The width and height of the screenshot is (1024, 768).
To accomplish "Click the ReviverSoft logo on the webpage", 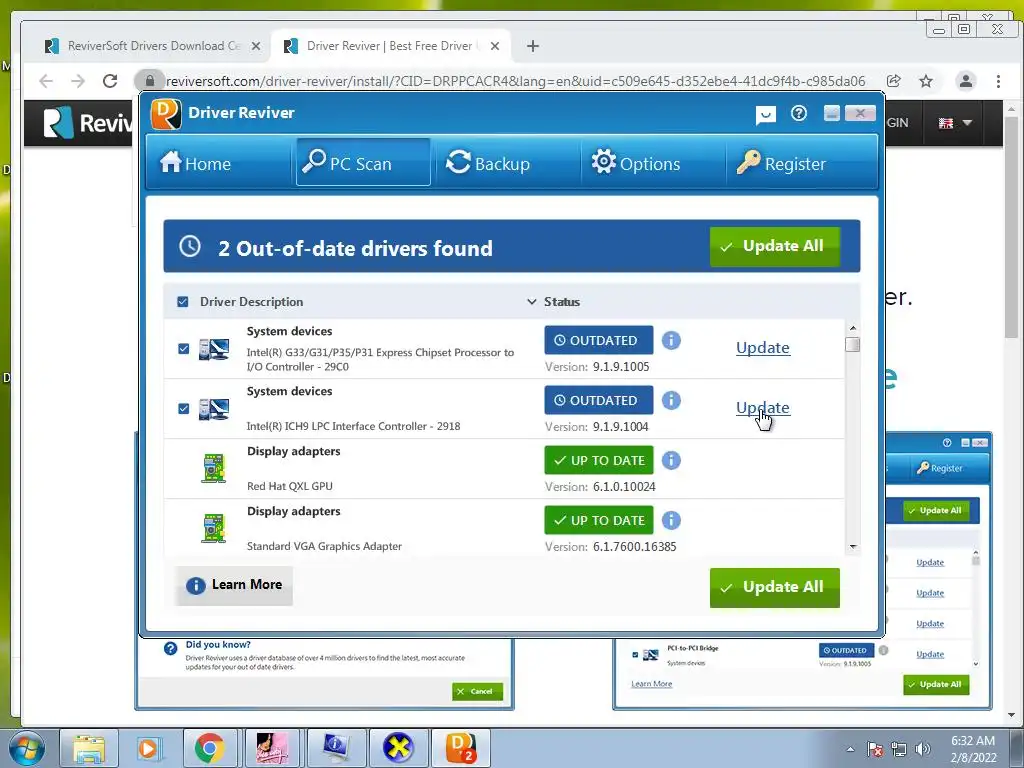I will click(x=88, y=123).
